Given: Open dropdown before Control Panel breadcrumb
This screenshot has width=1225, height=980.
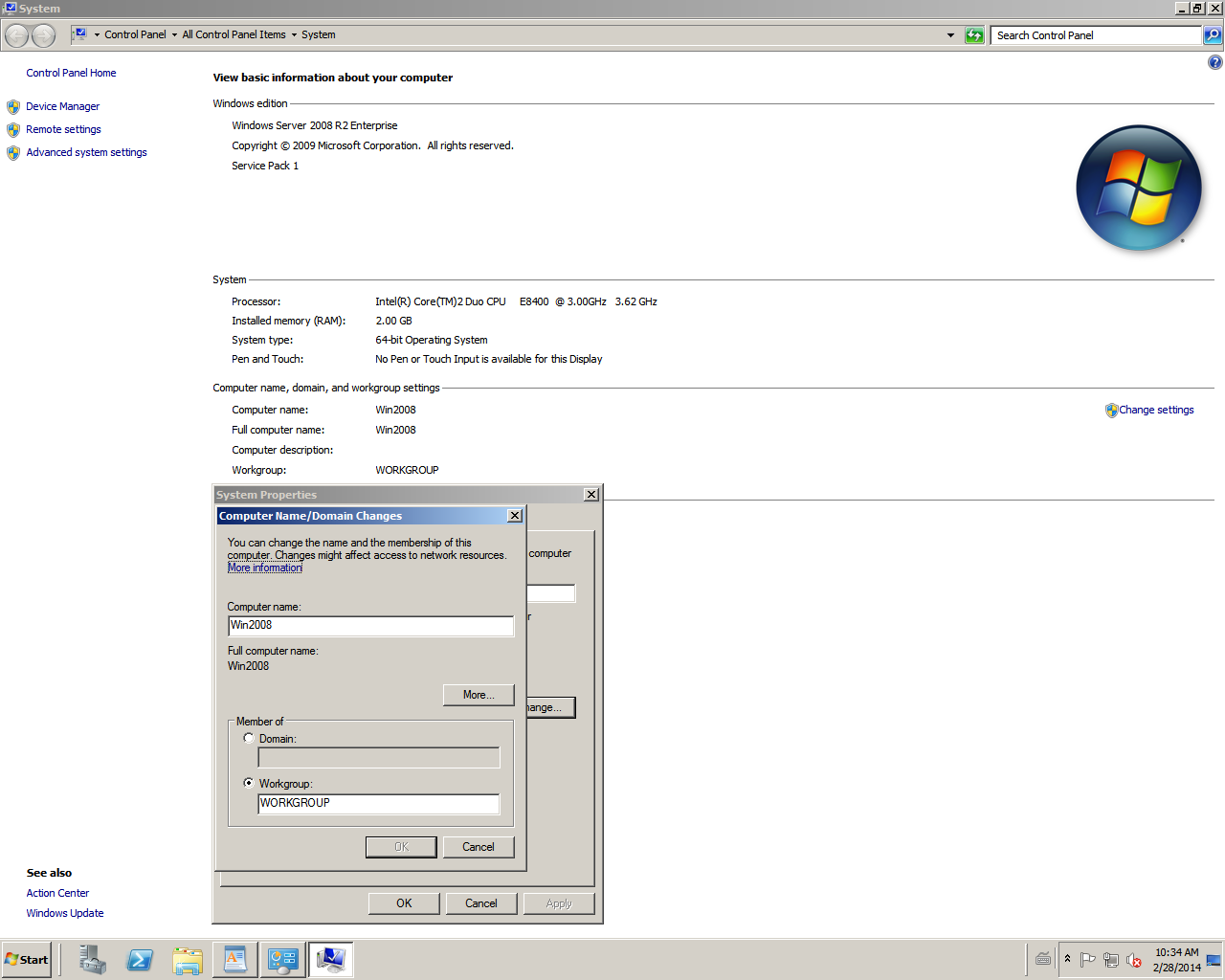Looking at the screenshot, I should [x=97, y=34].
